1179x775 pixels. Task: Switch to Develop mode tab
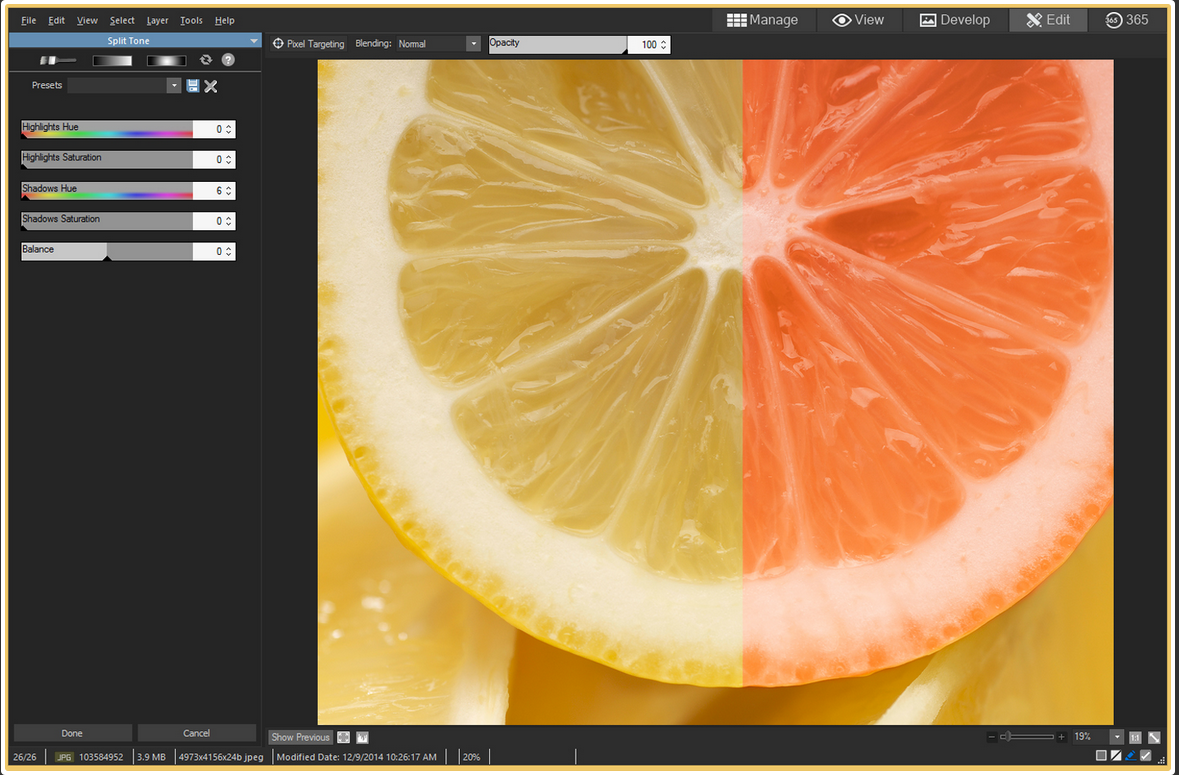(955, 20)
